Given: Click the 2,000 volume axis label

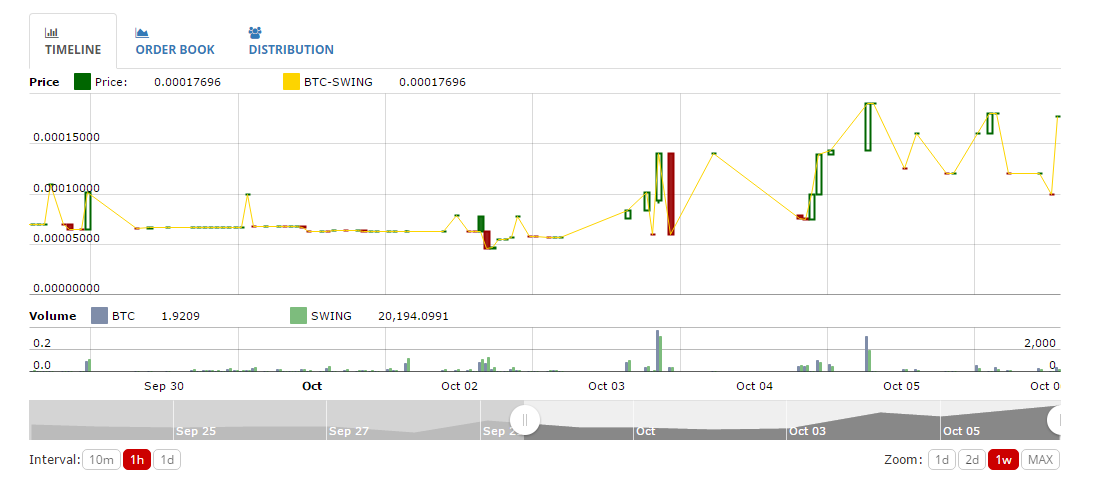Looking at the screenshot, I should (1040, 344).
